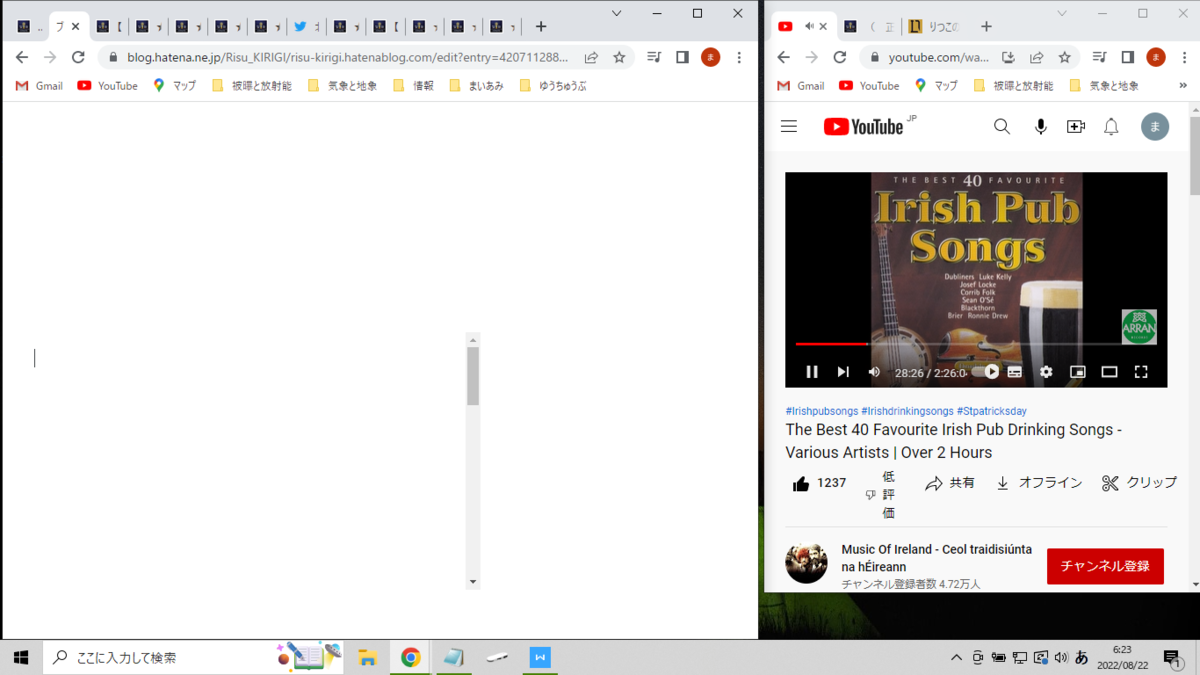Open new tab in Hatena blog window
Screen dimensions: 1200x675
[541, 27]
